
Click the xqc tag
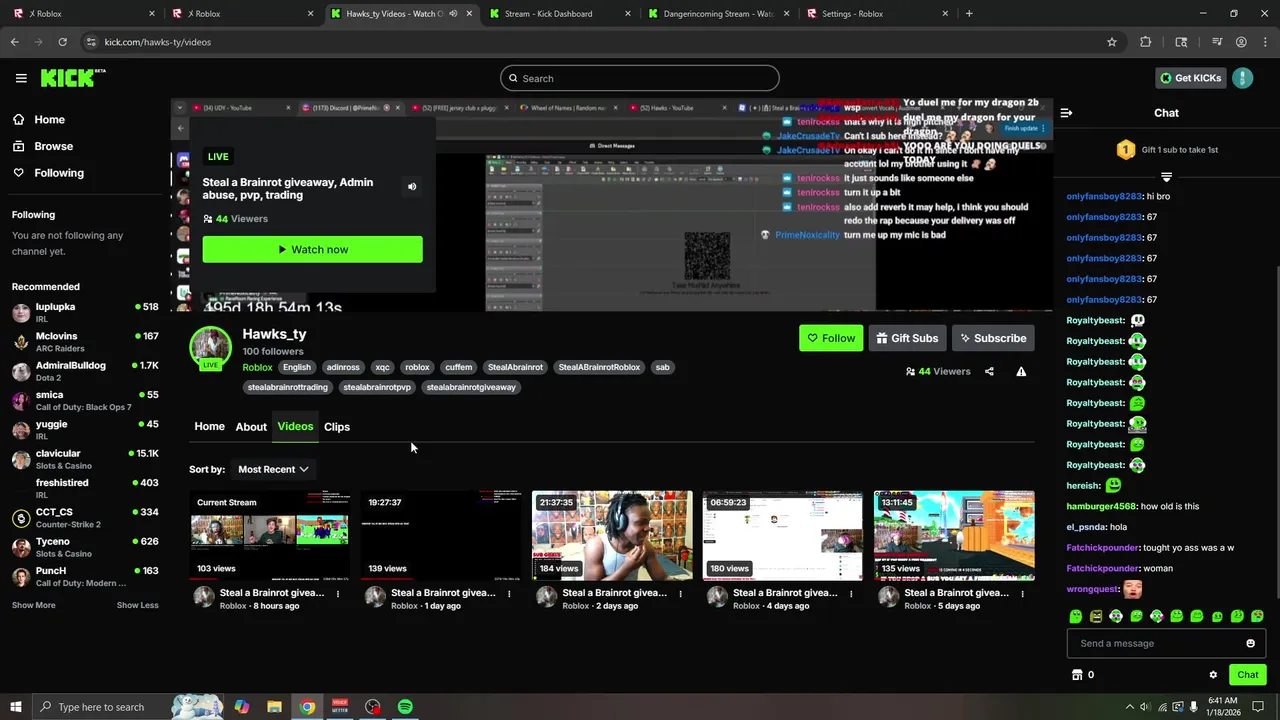382,367
